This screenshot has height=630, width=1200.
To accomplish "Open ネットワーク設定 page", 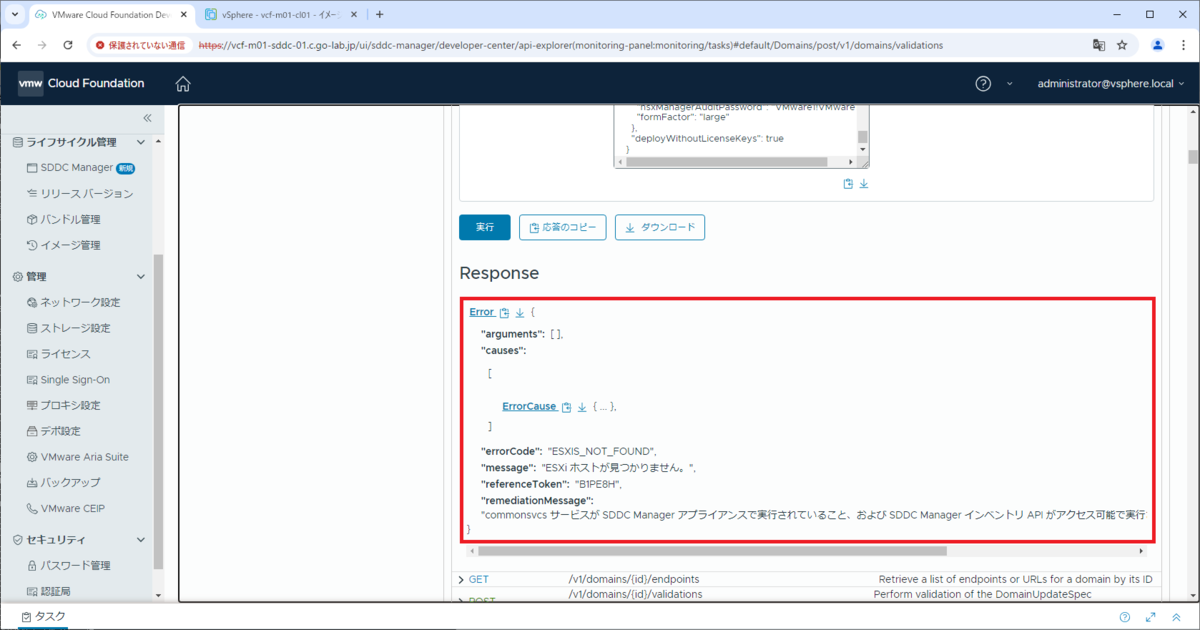I will (73, 303).
